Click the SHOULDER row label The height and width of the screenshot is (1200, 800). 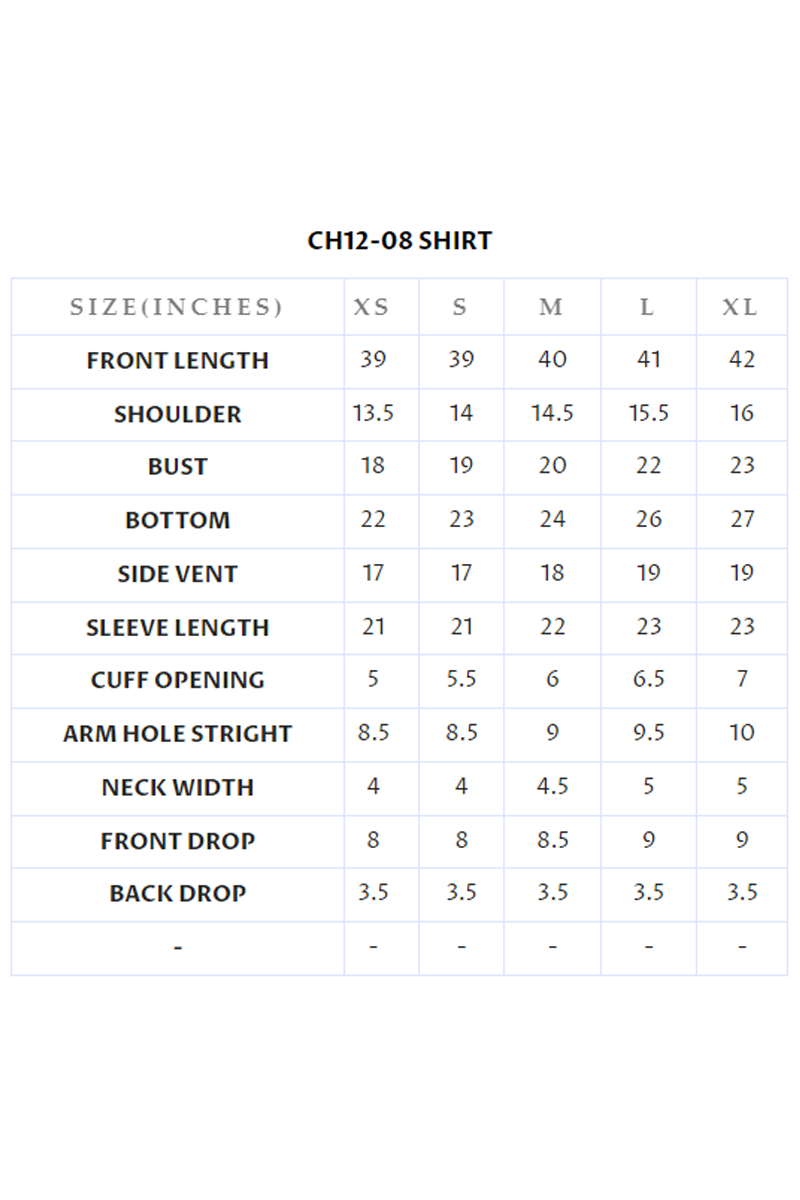(x=177, y=415)
